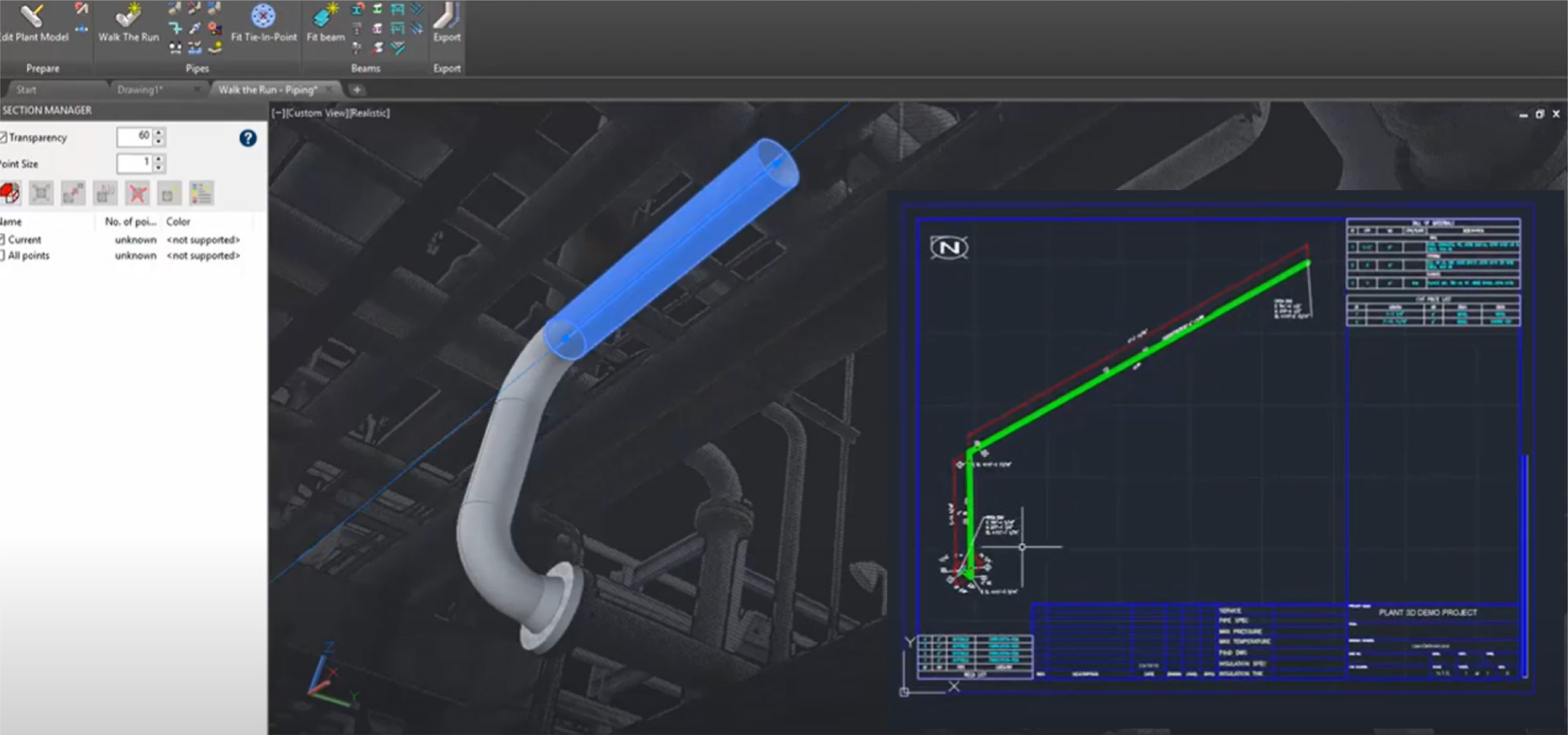Click the red and blue dots icon in Pipes

[x=215, y=29]
